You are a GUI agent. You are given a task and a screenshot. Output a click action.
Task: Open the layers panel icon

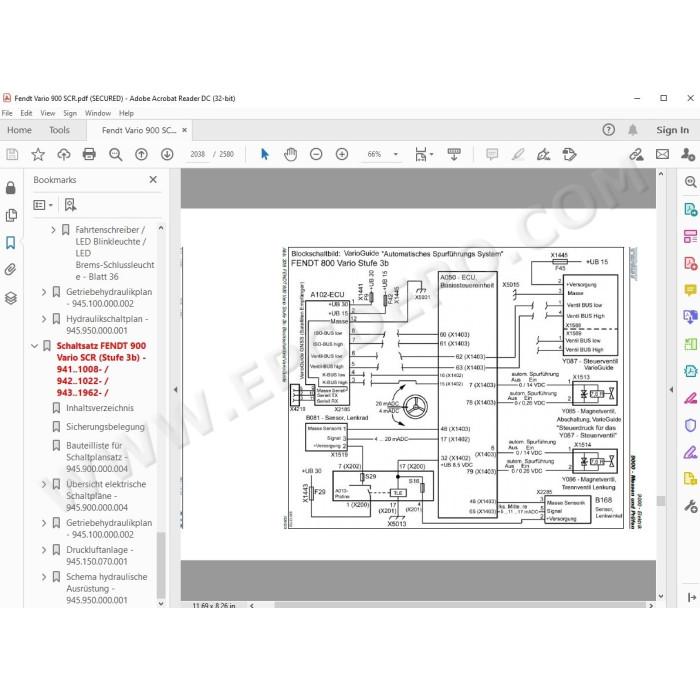[x=11, y=298]
